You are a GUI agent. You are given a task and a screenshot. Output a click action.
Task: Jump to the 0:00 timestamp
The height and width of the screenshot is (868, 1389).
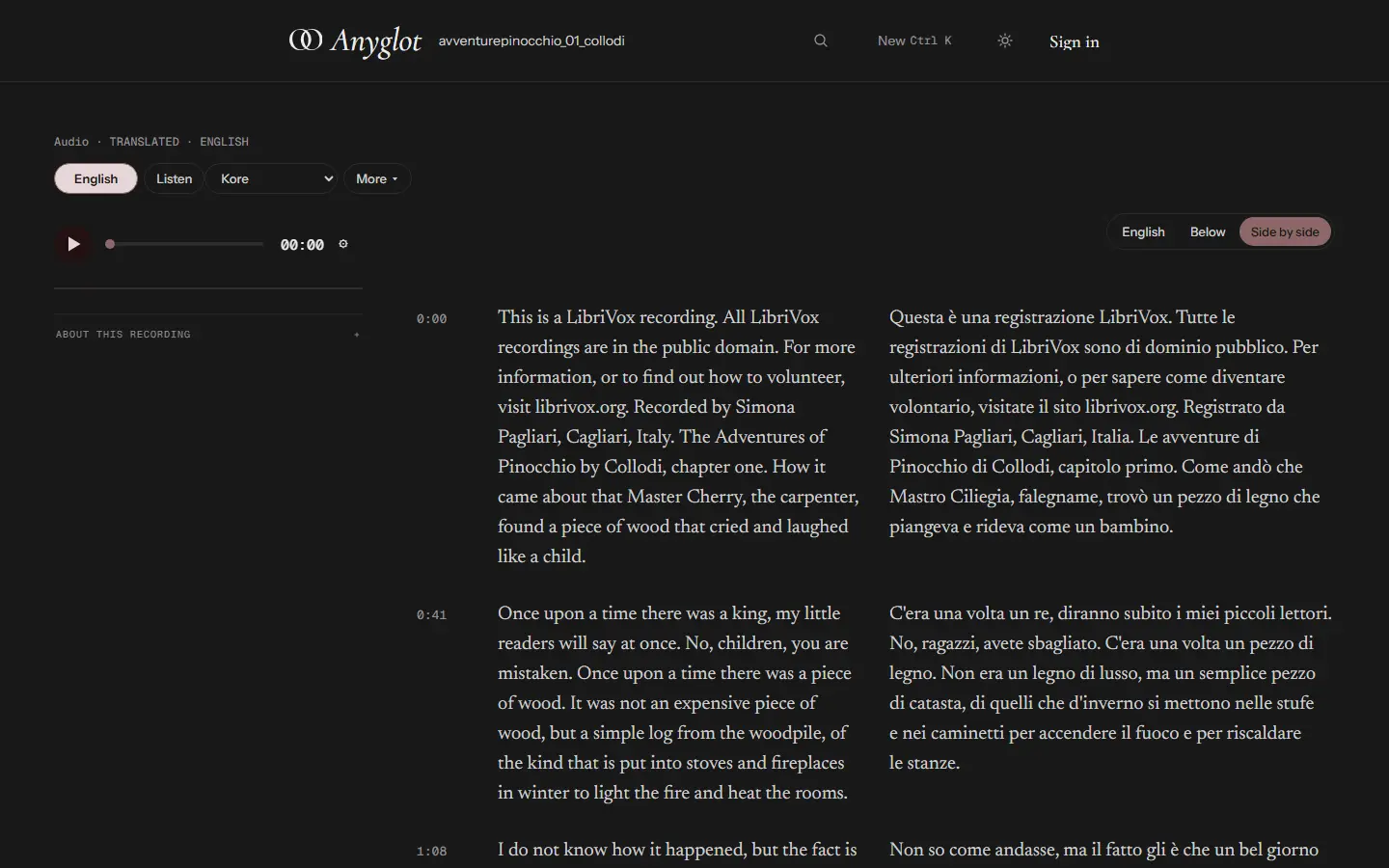[x=431, y=318]
